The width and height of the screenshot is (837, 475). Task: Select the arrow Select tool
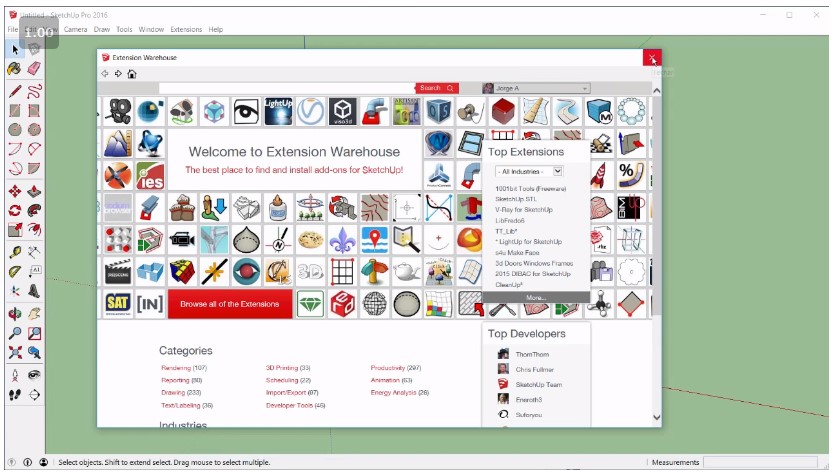pyautogui.click(x=15, y=49)
